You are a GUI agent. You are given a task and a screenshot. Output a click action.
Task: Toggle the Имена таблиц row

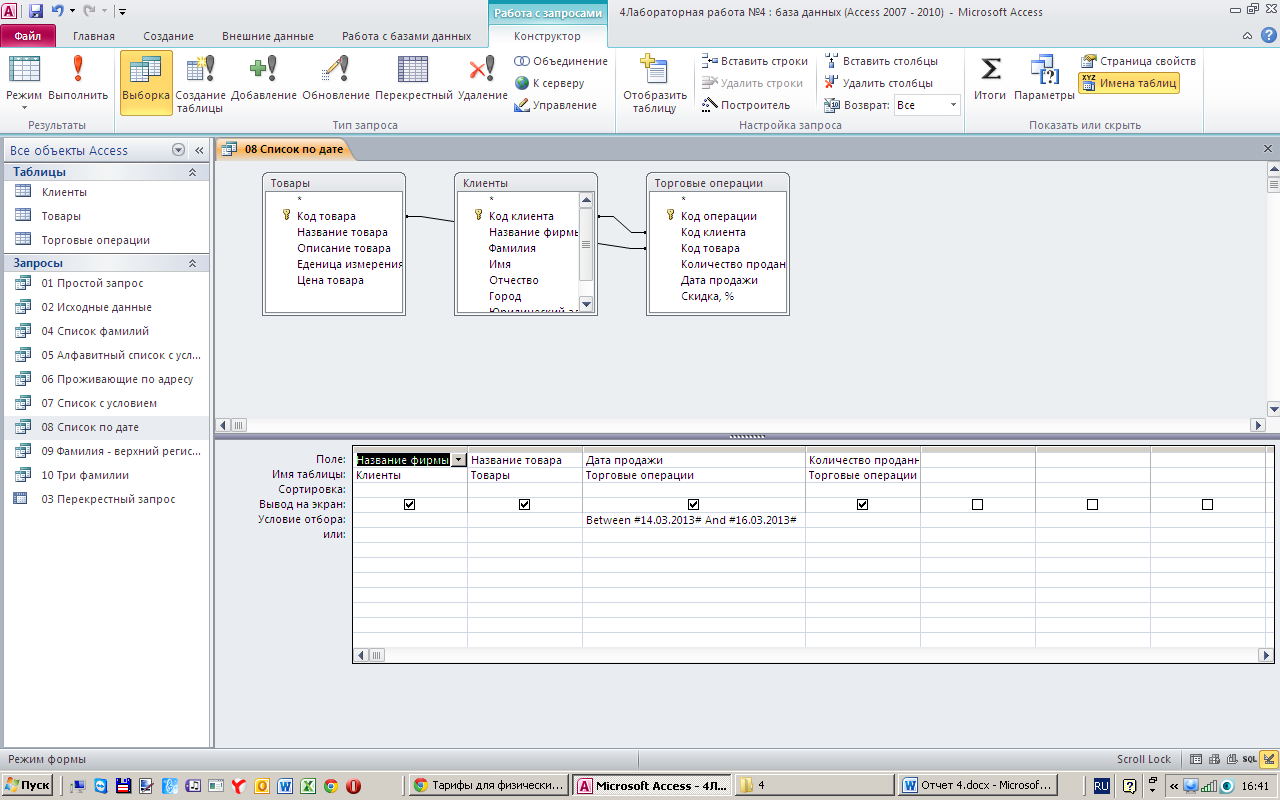pos(1129,83)
